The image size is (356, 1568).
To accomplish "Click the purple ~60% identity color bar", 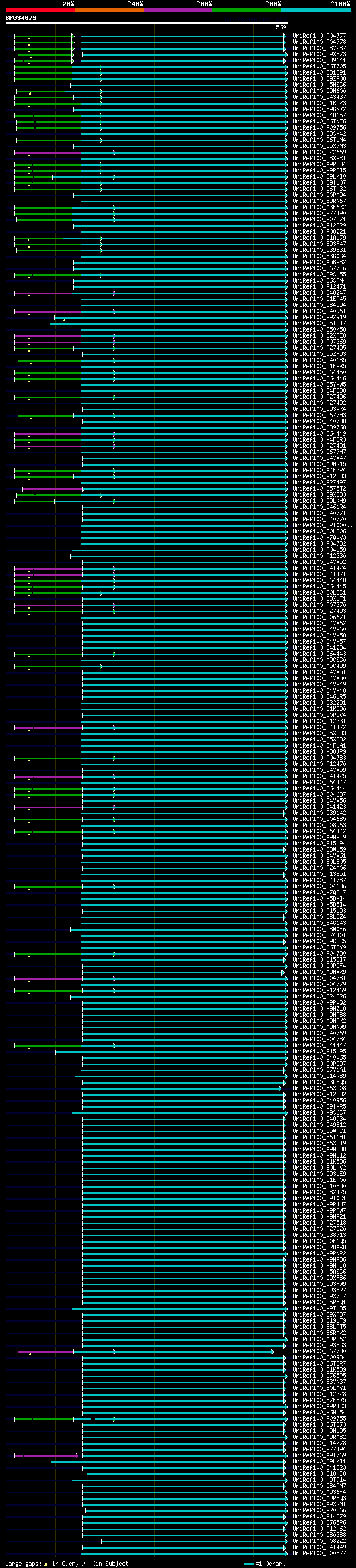I will tap(179, 10).
